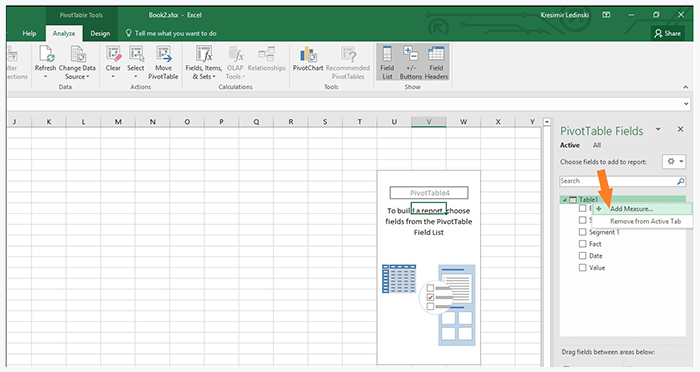The height and width of the screenshot is (372, 700).
Task: Switch to the Active fields view
Action: [570, 145]
